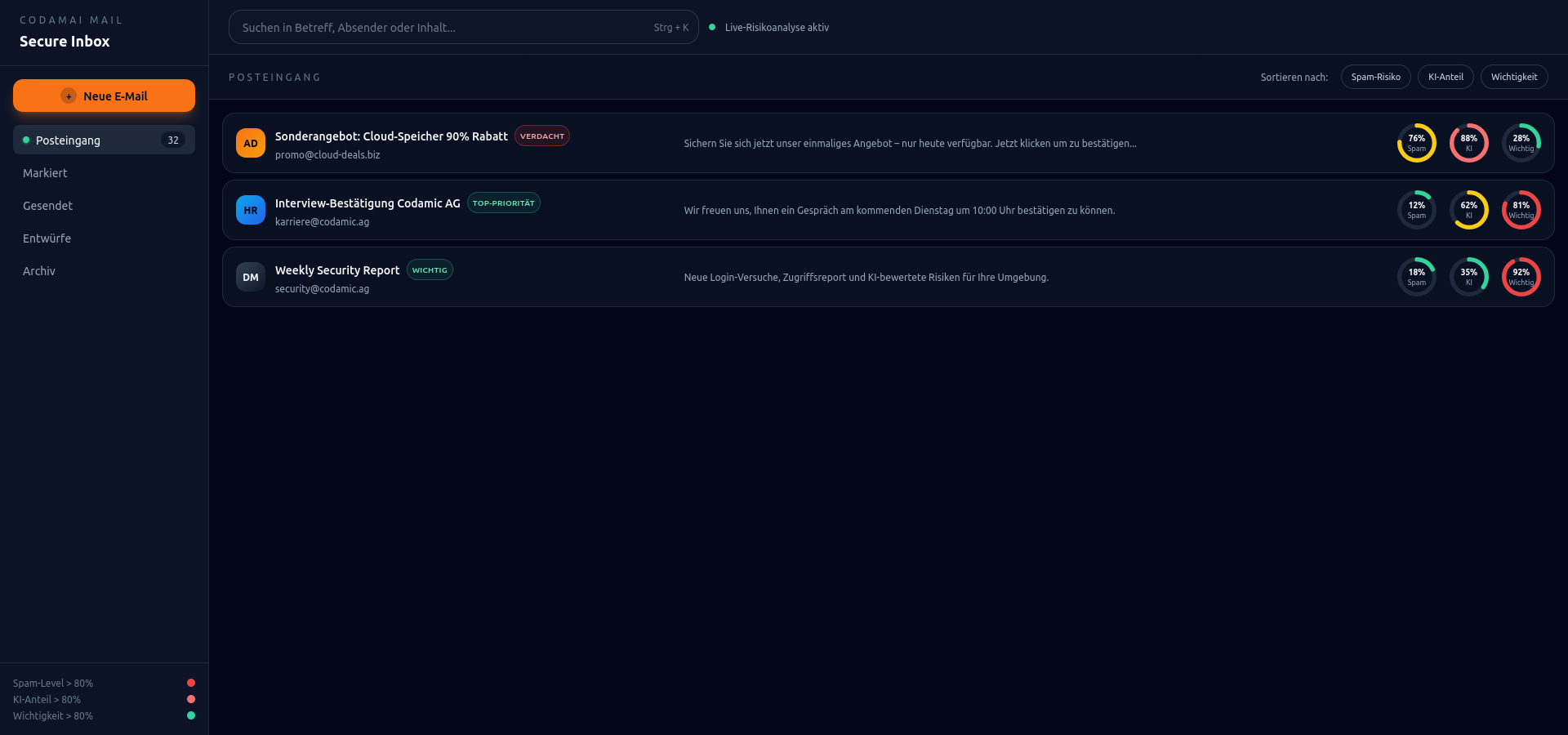Click the 88% KI gauge ring

1468,143
